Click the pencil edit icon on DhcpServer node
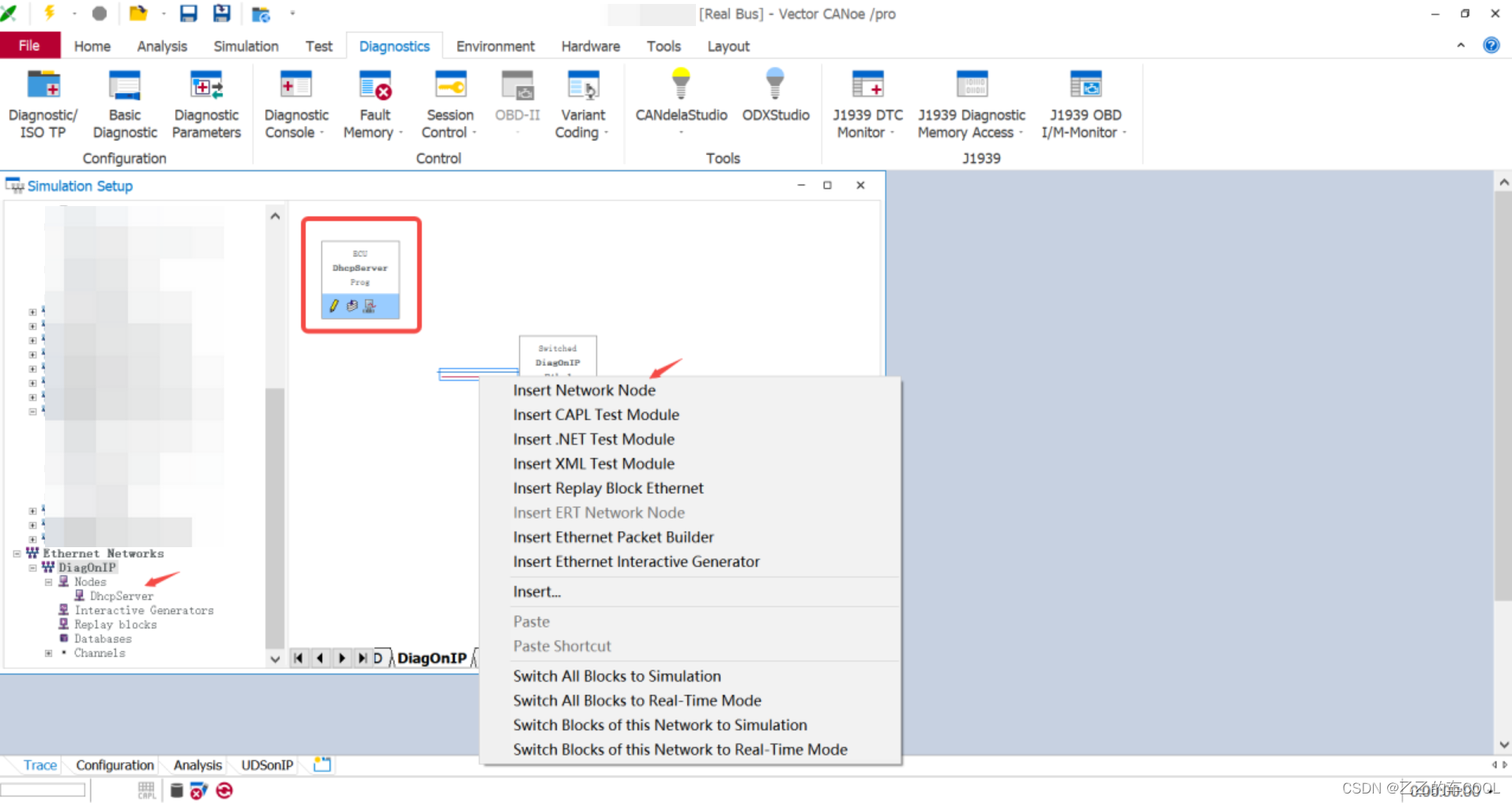Screen dimensions: 1512x803 click(x=333, y=306)
